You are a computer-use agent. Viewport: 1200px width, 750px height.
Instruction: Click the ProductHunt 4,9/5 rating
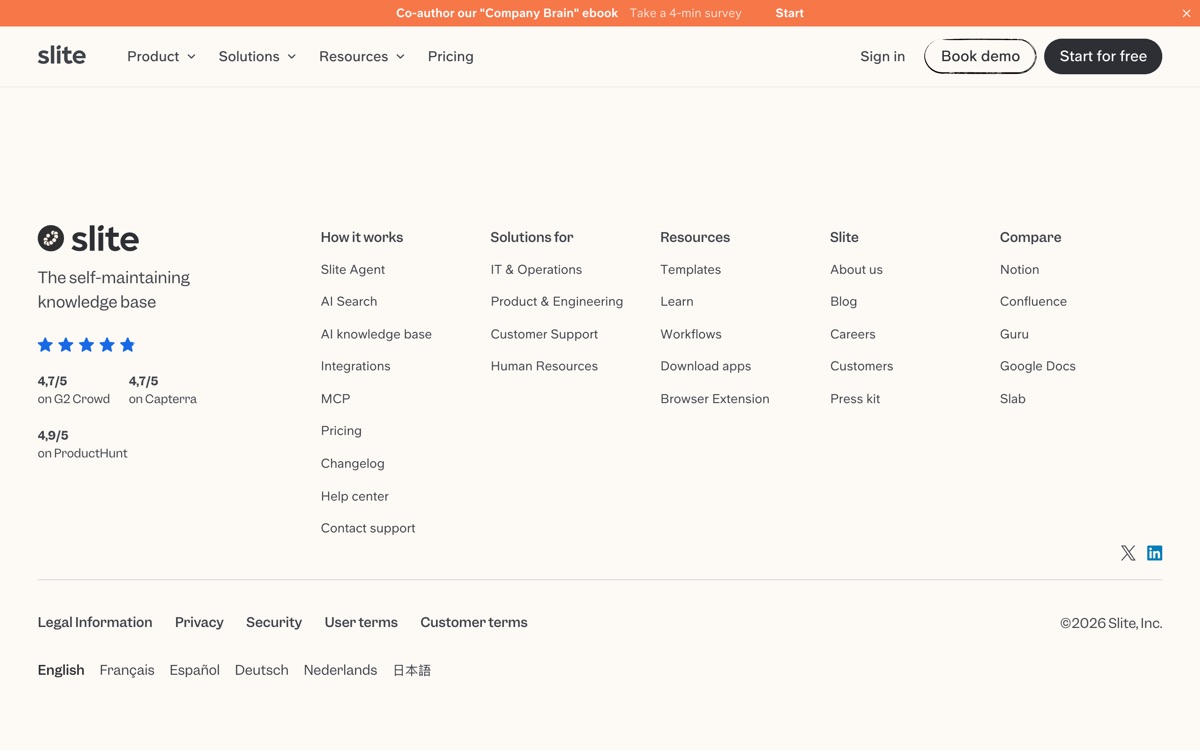tap(83, 444)
